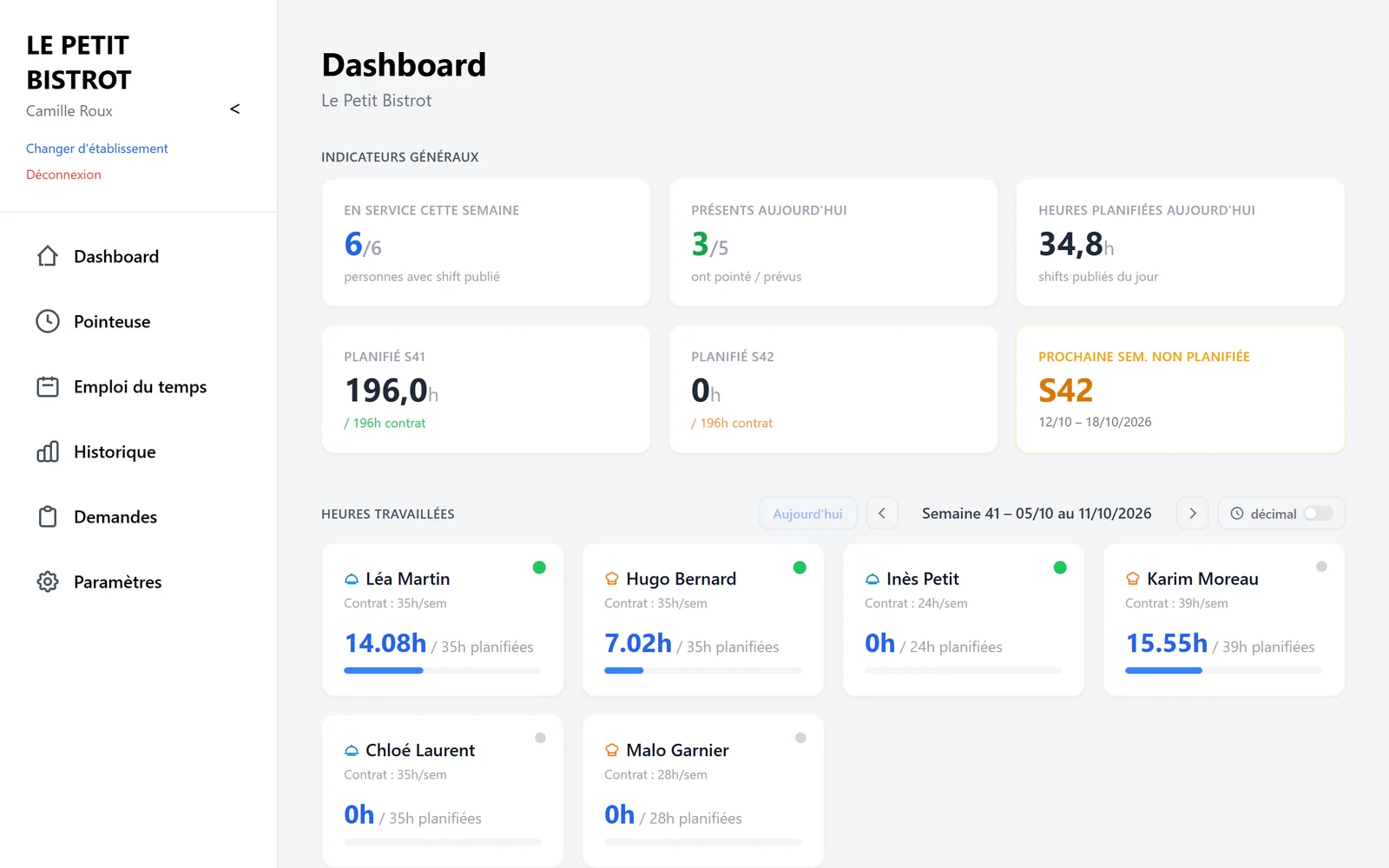
Task: Collapse the sidebar with the chevron
Action: 234,109
